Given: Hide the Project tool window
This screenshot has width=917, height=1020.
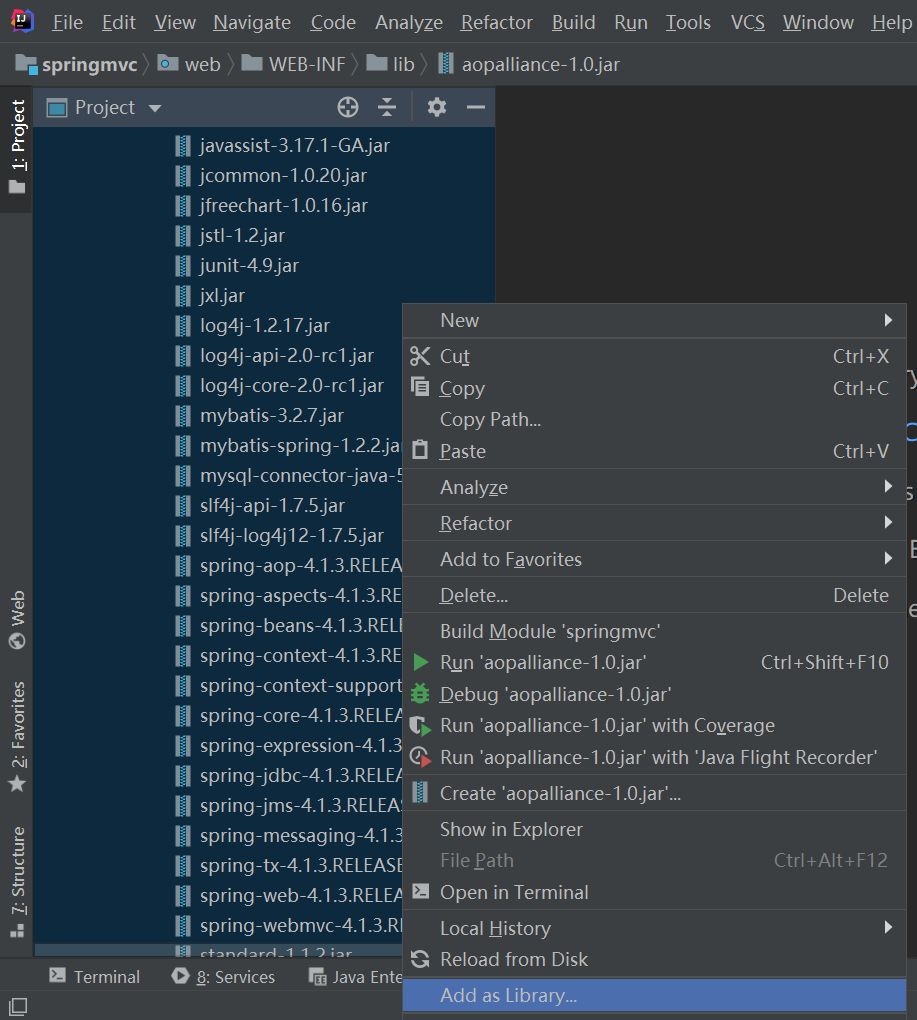Looking at the screenshot, I should click(x=476, y=107).
